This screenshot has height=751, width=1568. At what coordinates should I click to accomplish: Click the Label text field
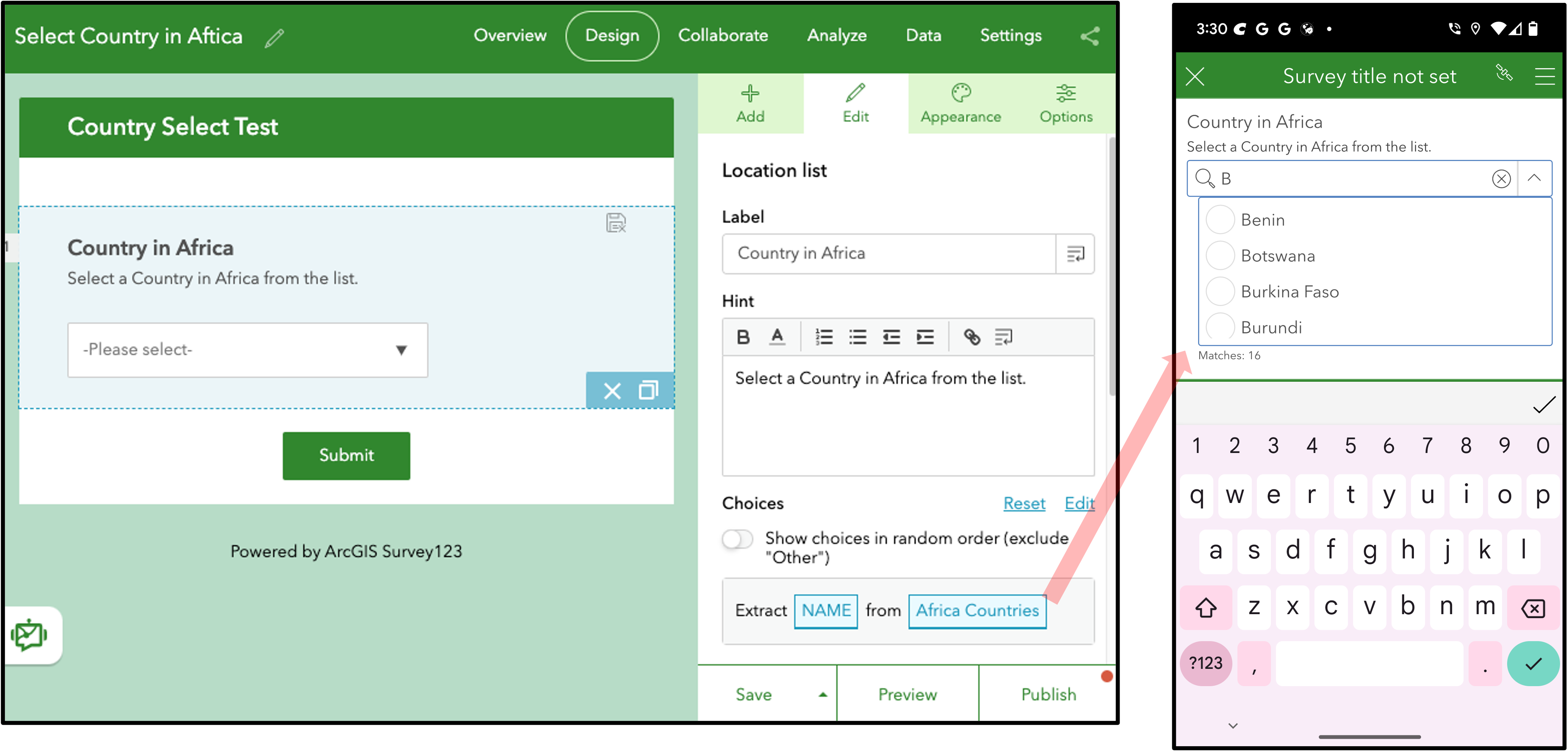(889, 253)
